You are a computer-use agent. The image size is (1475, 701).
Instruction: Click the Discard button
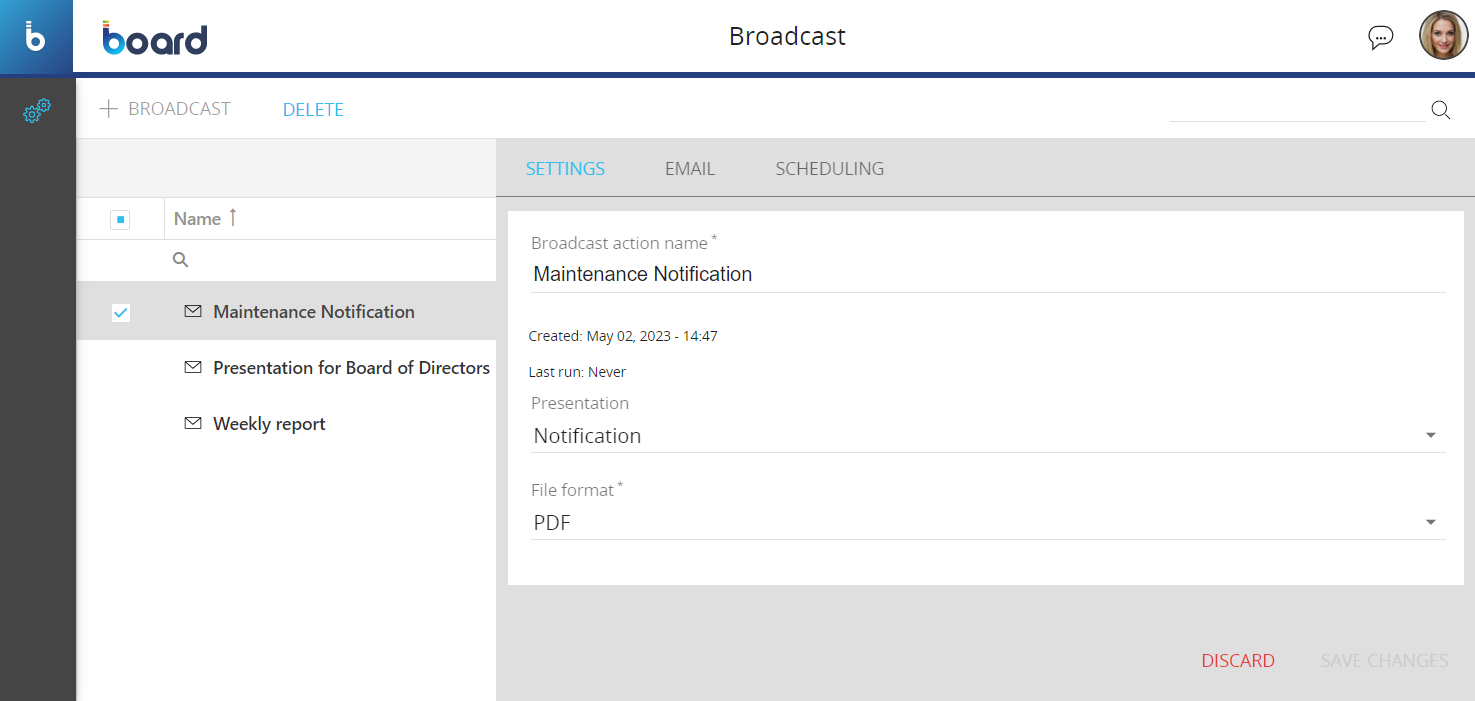point(1237,661)
